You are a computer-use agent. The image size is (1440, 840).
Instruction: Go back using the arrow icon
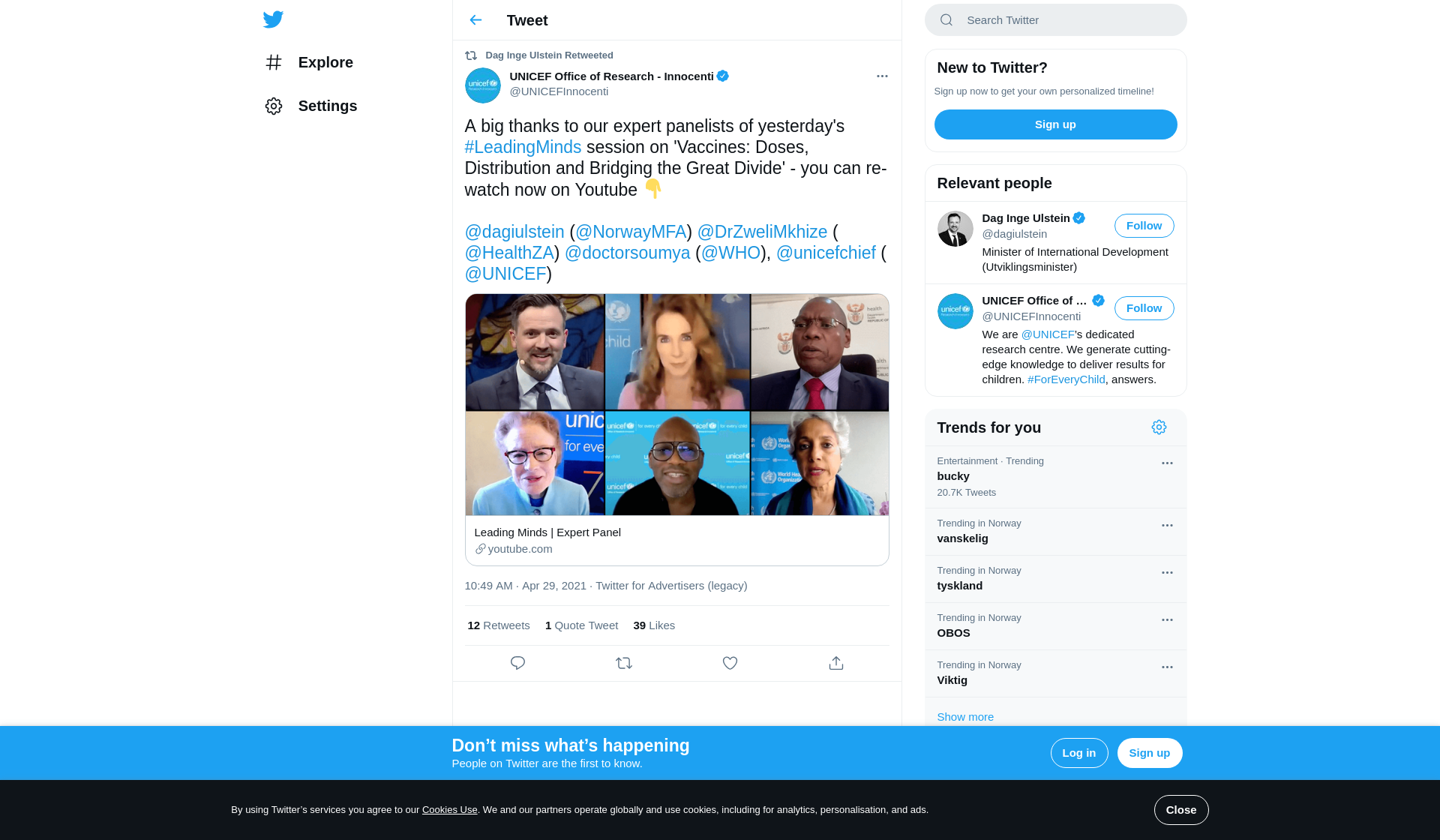pos(475,20)
